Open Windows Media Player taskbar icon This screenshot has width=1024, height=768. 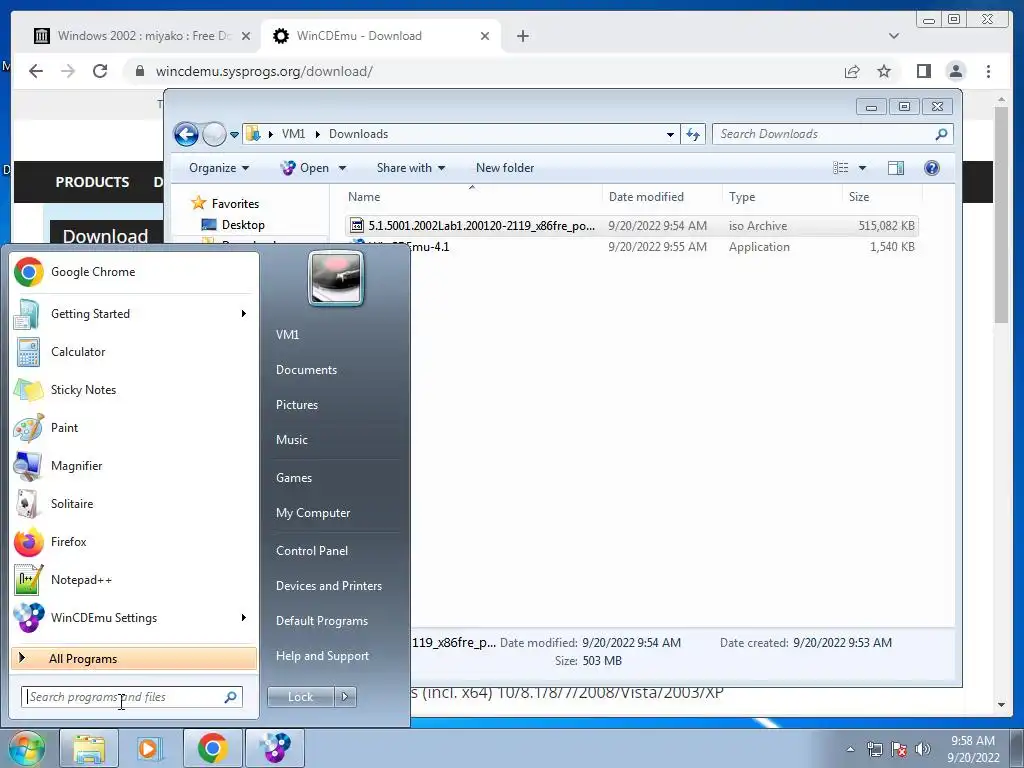pos(150,748)
